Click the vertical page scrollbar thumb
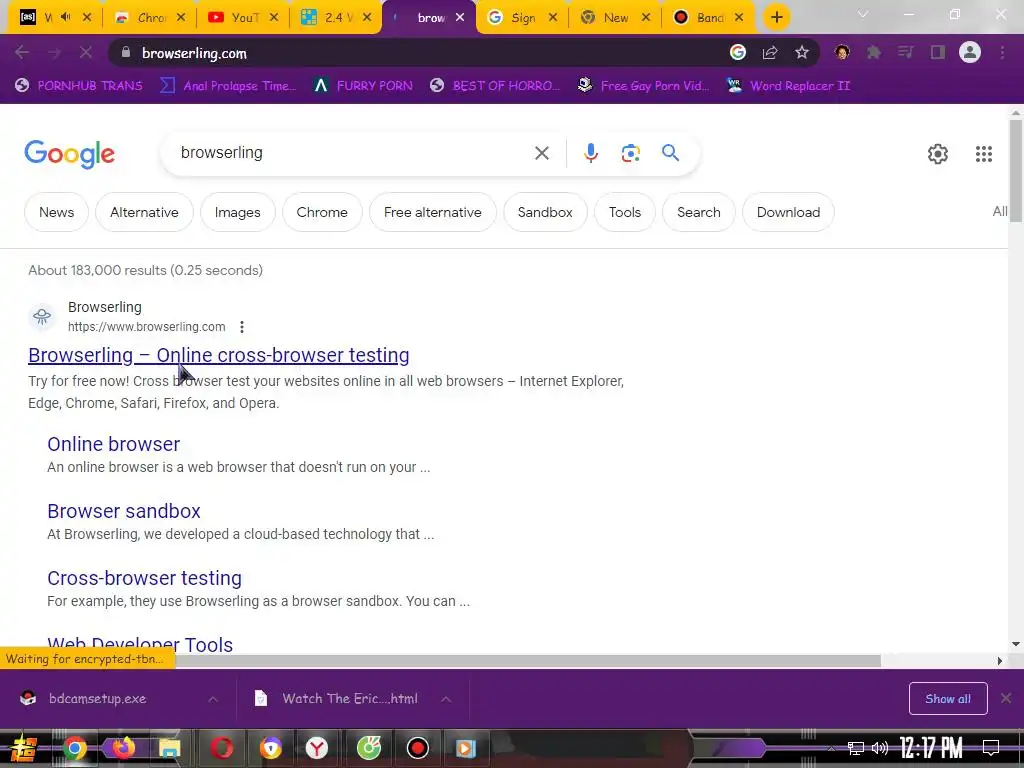Image resolution: width=1024 pixels, height=768 pixels. pyautogui.click(x=1016, y=171)
